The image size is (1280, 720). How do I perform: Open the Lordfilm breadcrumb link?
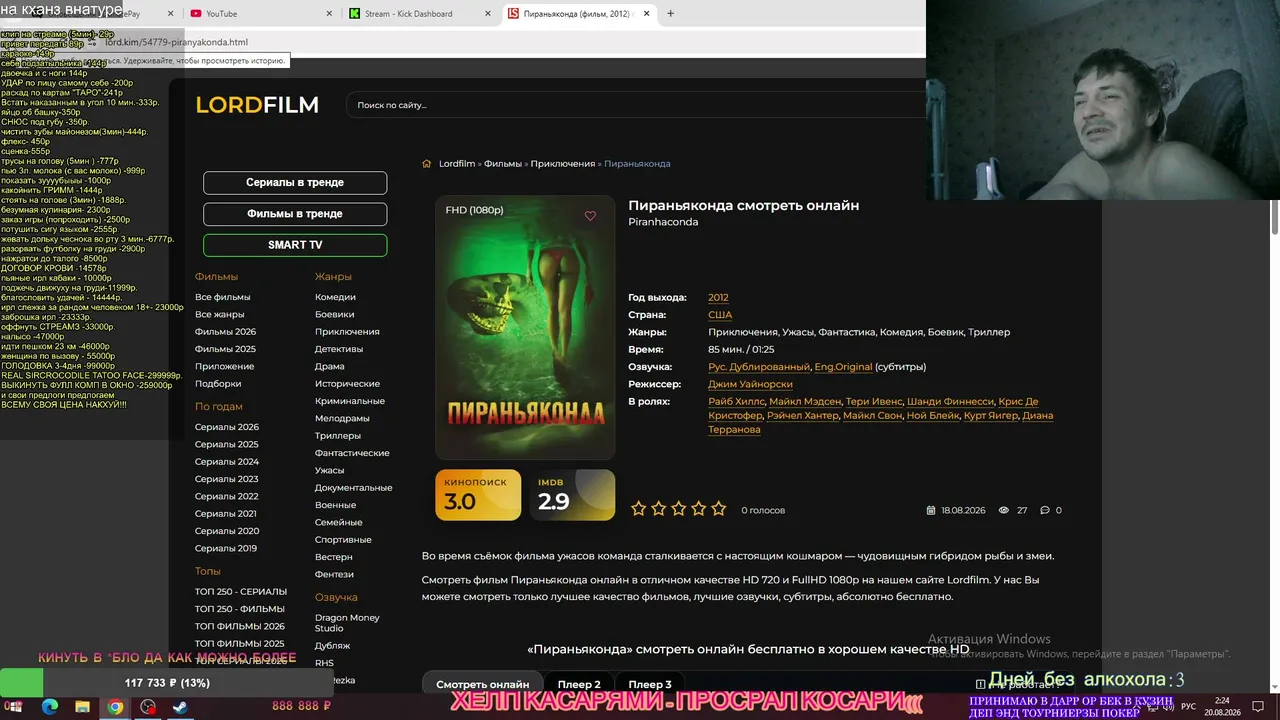tap(457, 164)
